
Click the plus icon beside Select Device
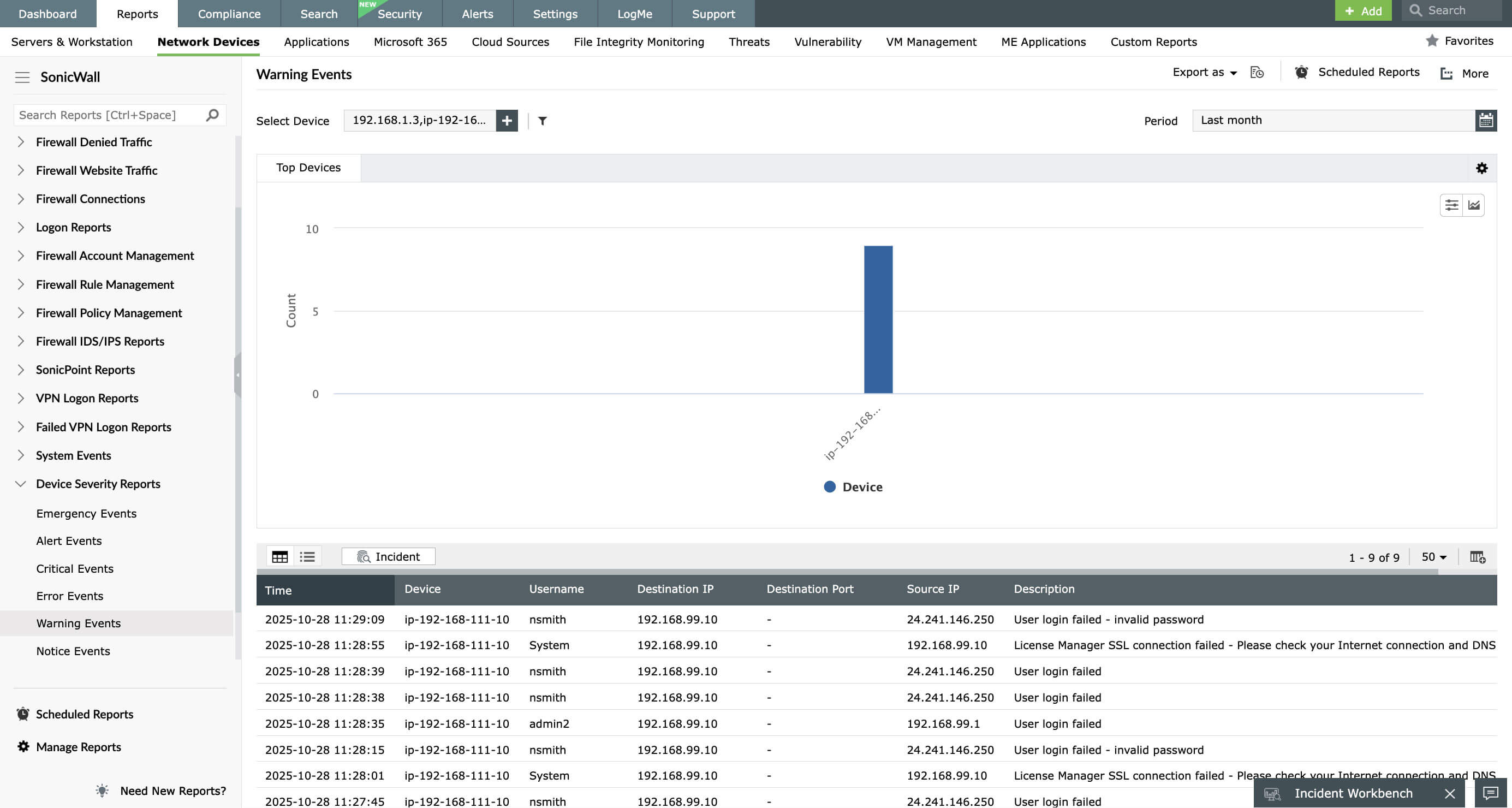coord(507,120)
